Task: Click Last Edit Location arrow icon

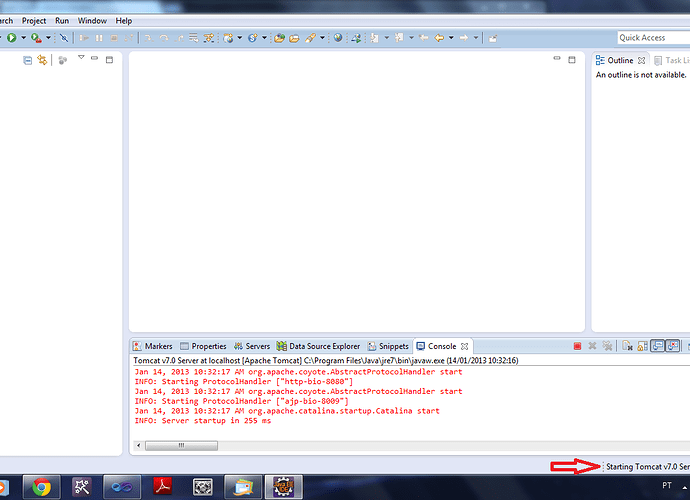Action: pos(424,38)
